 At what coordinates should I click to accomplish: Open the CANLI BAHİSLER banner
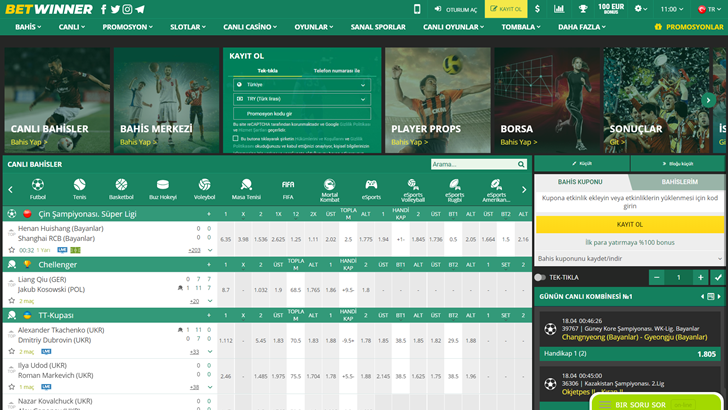coord(57,100)
